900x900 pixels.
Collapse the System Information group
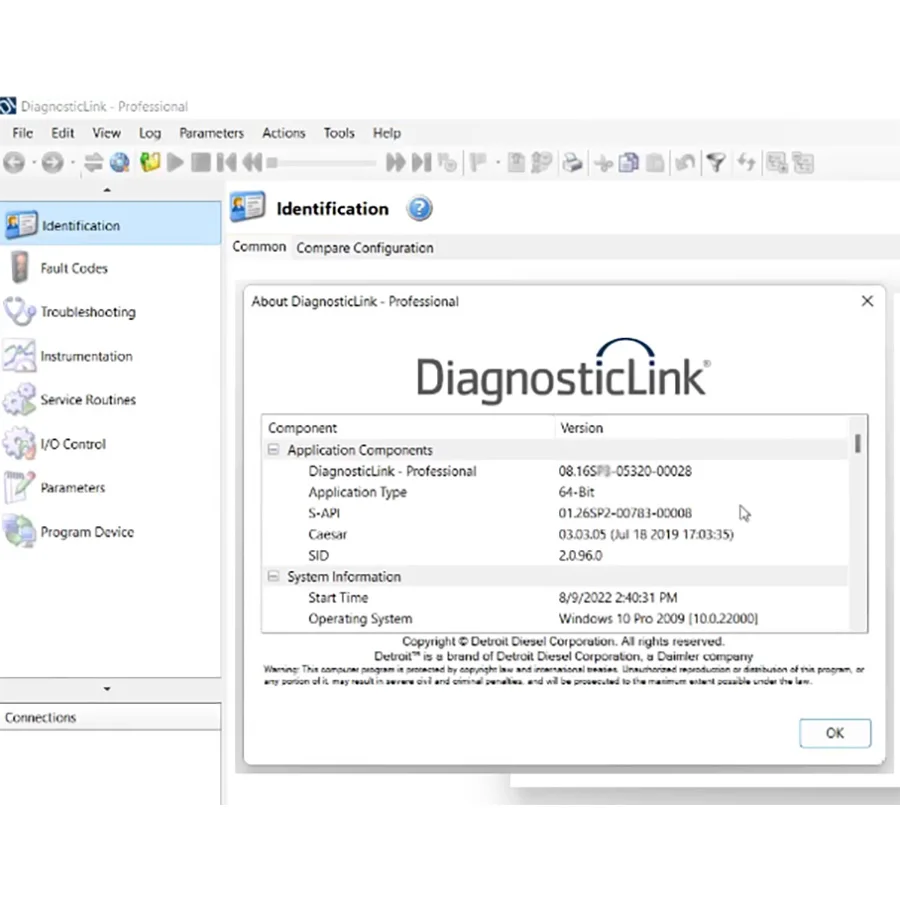coord(273,576)
